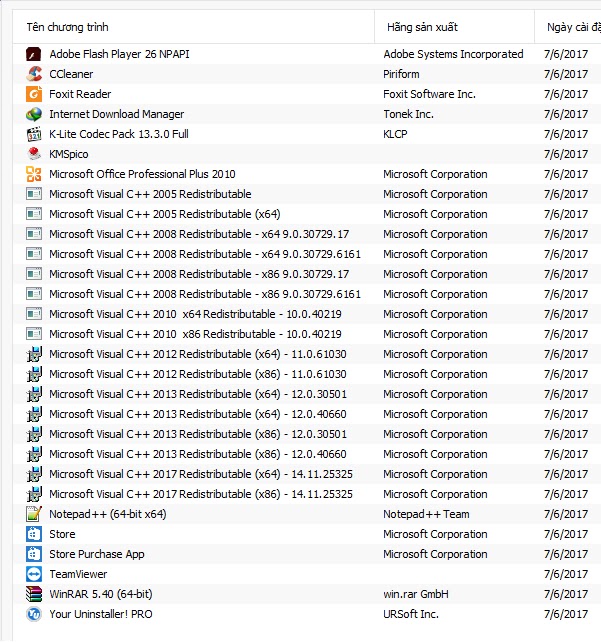The width and height of the screenshot is (601, 642).
Task: Click icon of Visual C++ 2012 (x64) 11.0.61030
Action: pyautogui.click(x=34, y=354)
